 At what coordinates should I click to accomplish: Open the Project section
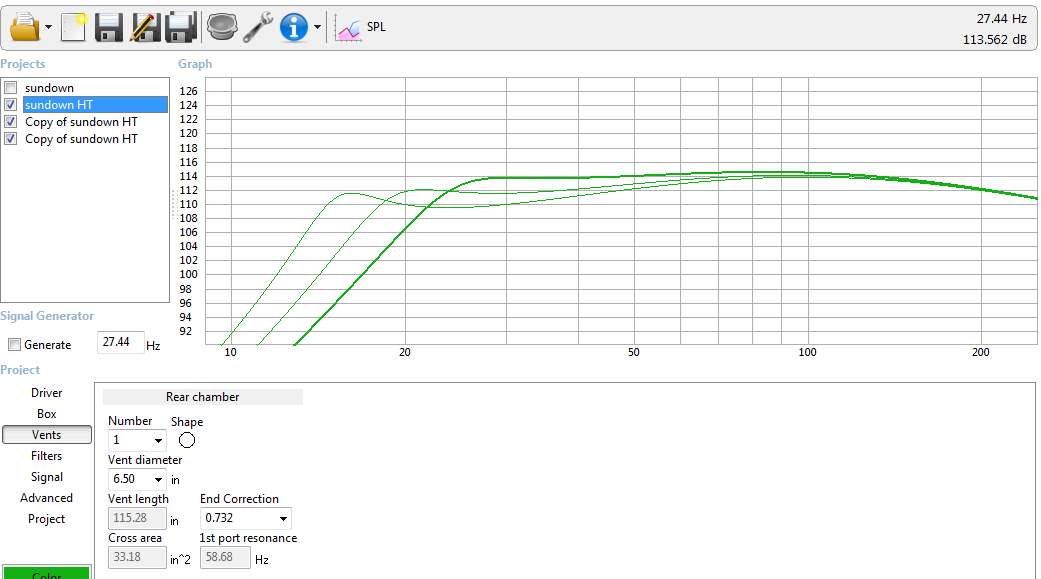(x=46, y=519)
